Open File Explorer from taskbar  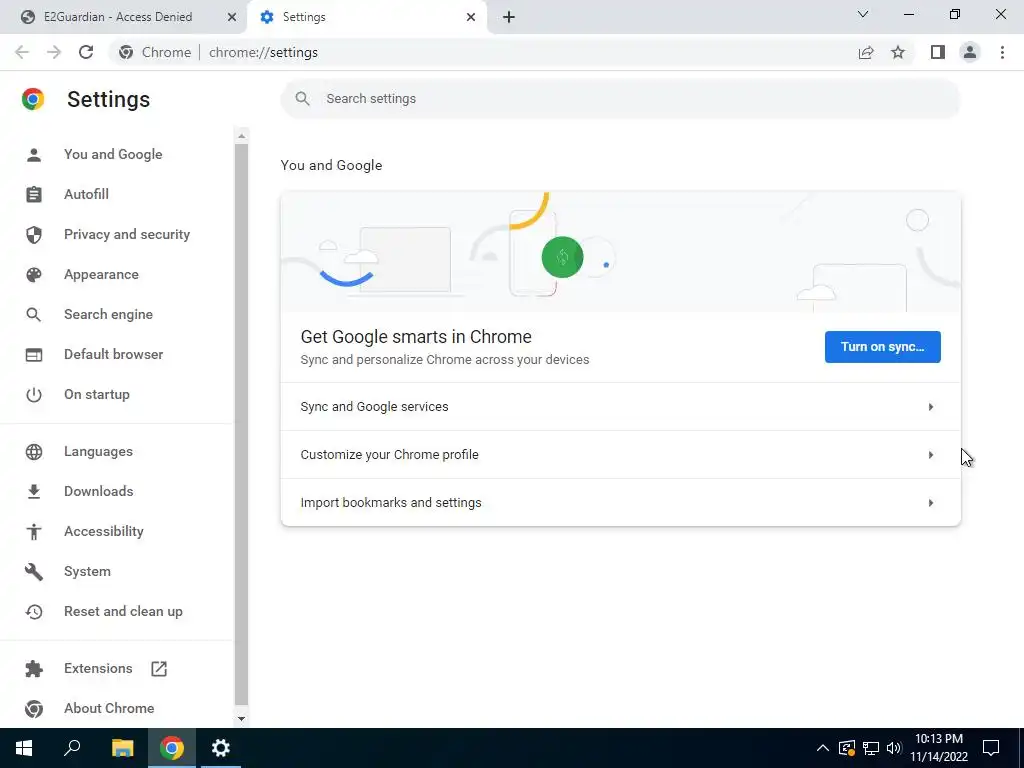pos(122,748)
